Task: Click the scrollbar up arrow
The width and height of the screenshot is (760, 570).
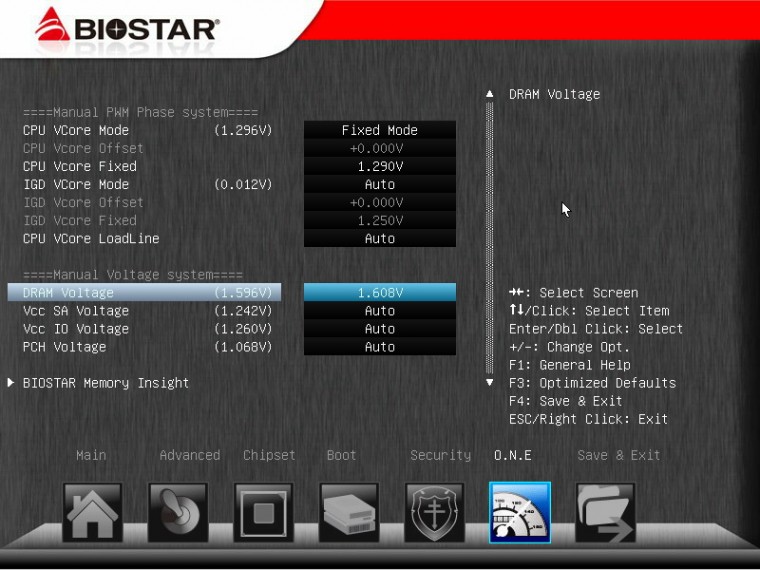Action: click(490, 94)
